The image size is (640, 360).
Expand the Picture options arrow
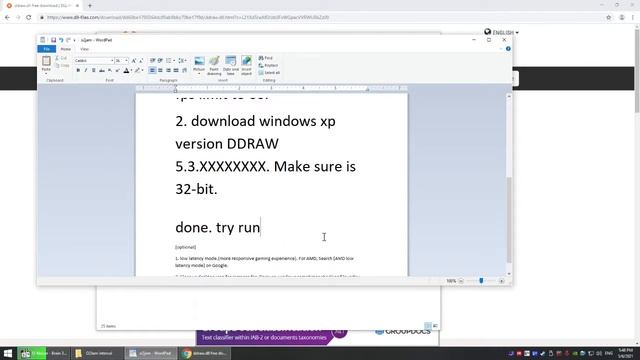point(199,72)
